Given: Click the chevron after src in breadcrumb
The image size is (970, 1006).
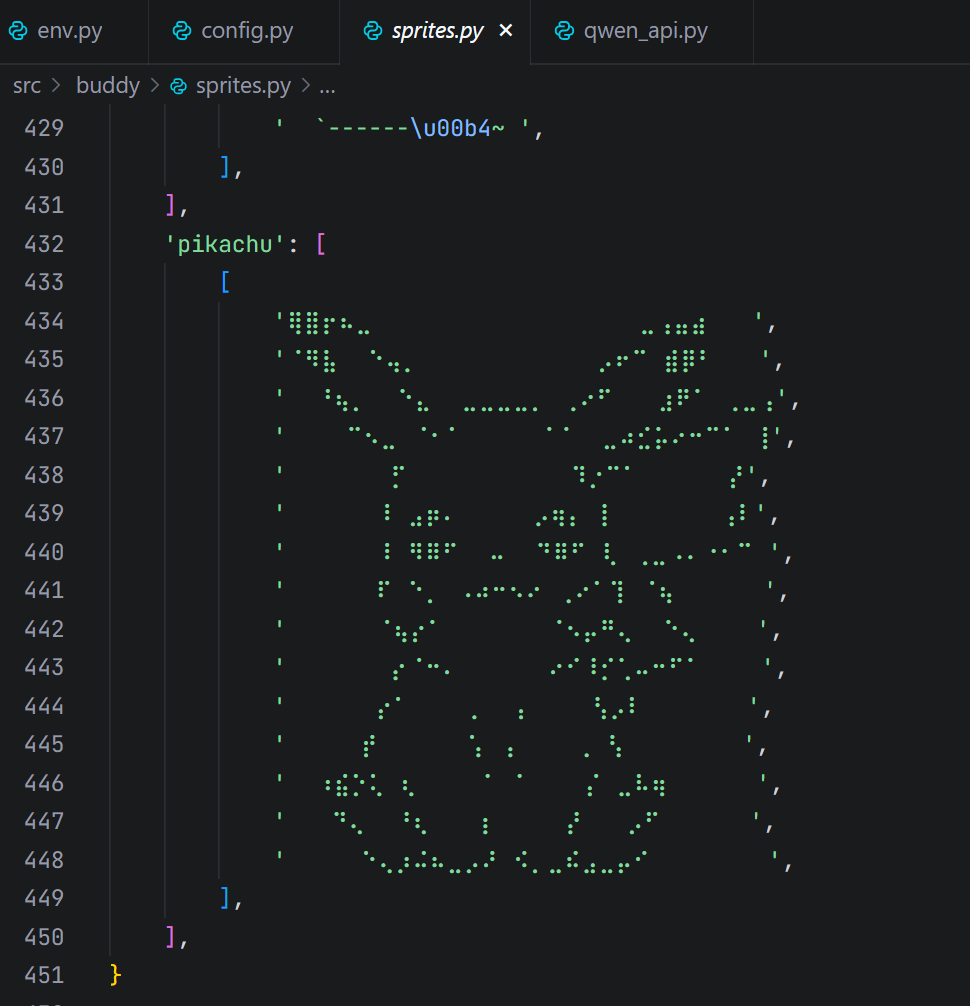Looking at the screenshot, I should tap(56, 85).
